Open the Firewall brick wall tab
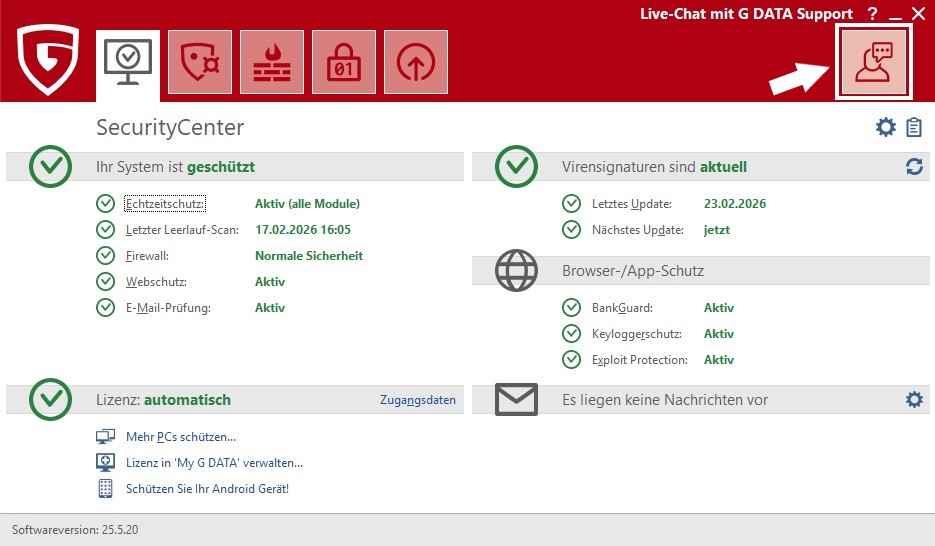Image resolution: width=935 pixels, height=546 pixels. (272, 62)
